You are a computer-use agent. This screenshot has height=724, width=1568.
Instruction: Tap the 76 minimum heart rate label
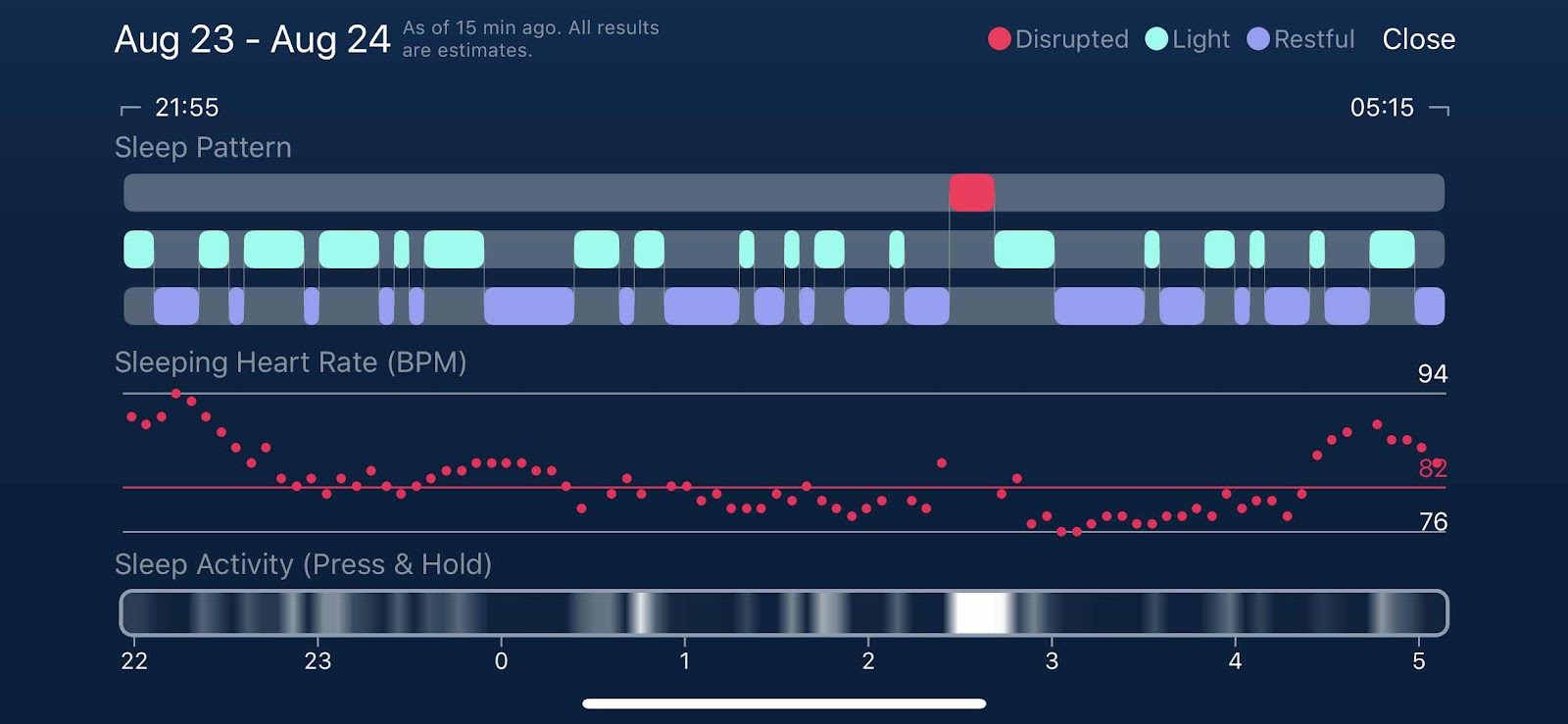[x=1434, y=522]
